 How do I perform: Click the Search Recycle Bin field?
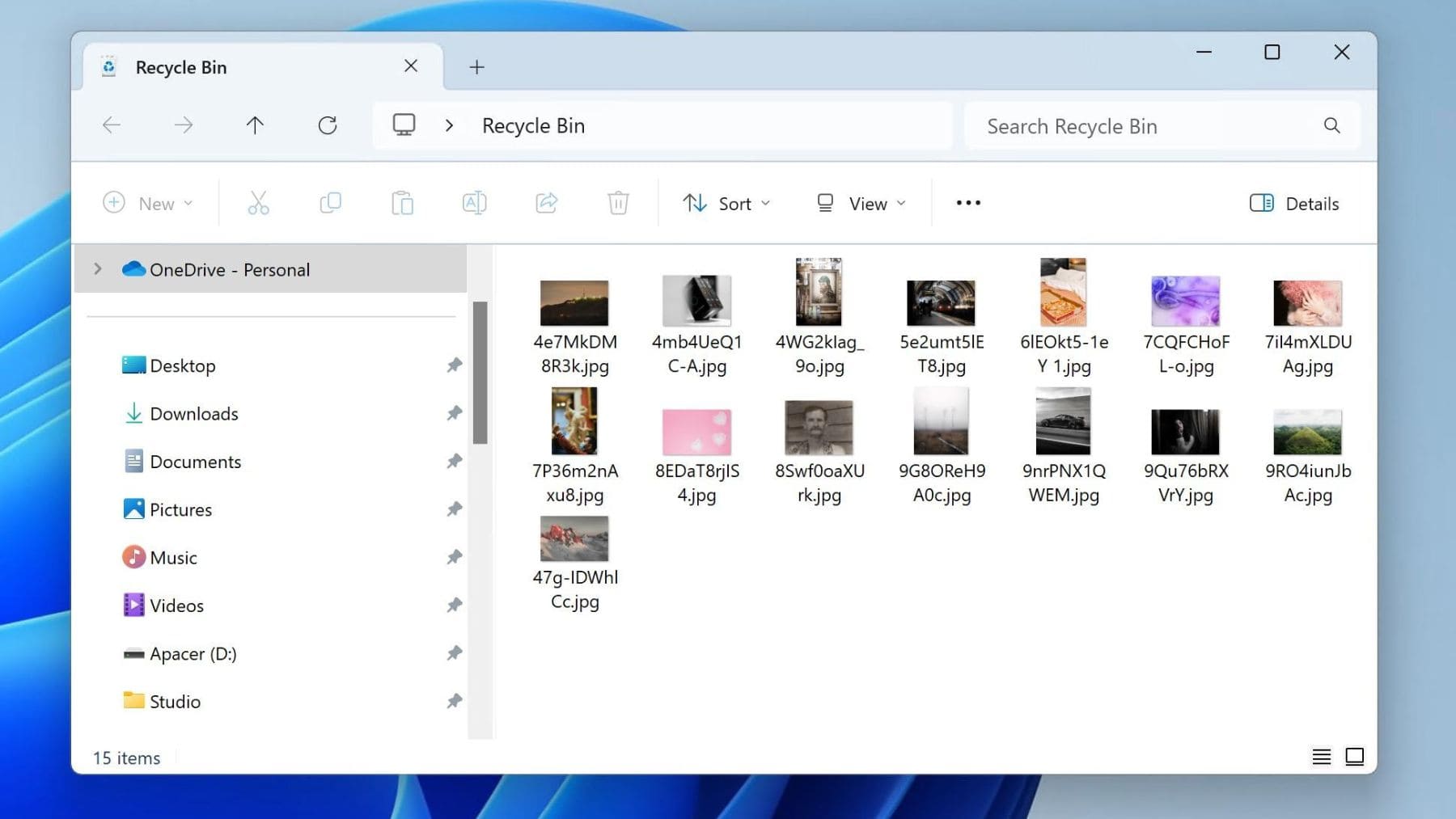pos(1162,125)
